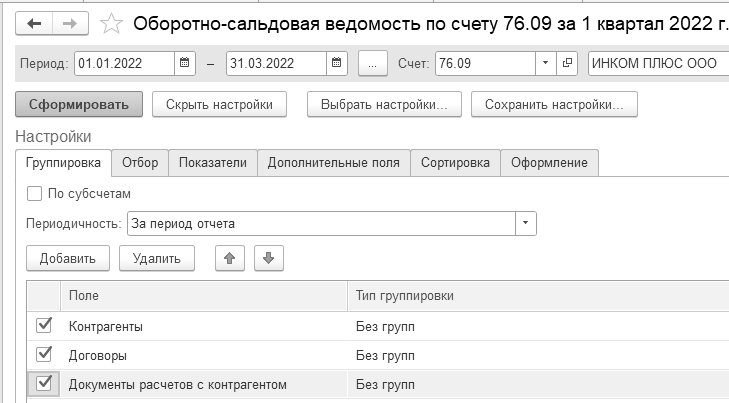Expand the Счет account dropdown
Image resolution: width=729 pixels, height=403 pixels.
[x=545, y=63]
